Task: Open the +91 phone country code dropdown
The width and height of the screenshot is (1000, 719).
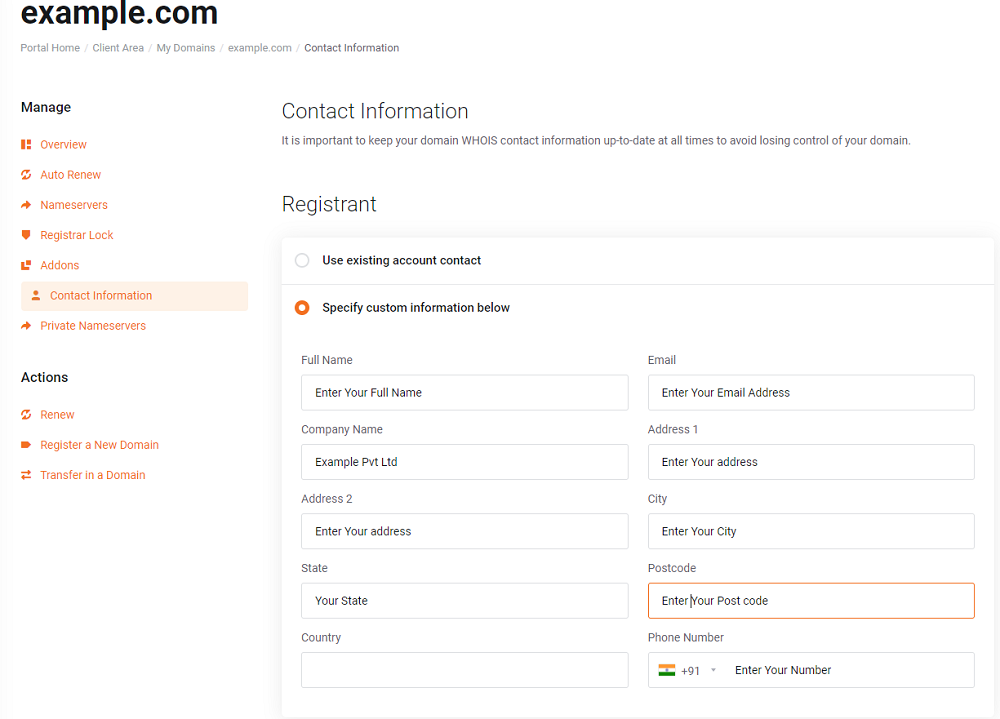Action: pyautogui.click(x=713, y=670)
